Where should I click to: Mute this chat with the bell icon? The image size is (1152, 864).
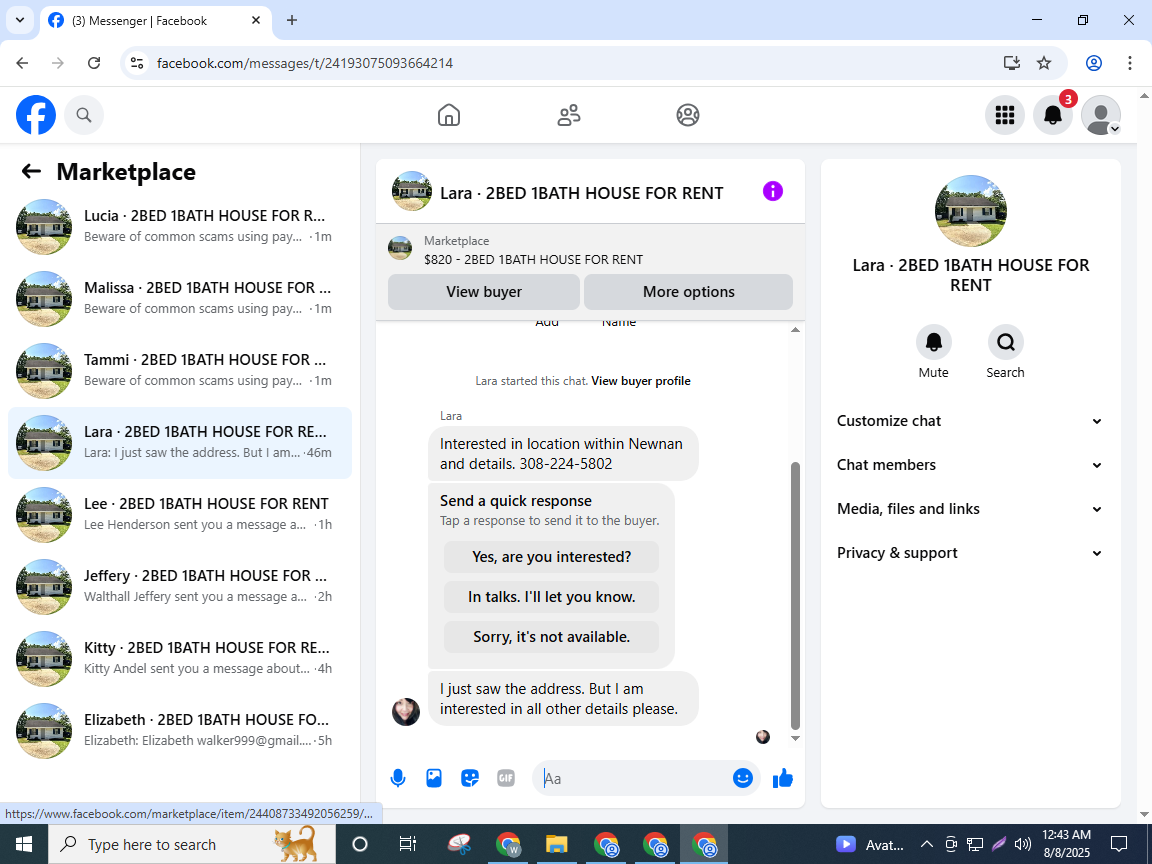(933, 342)
